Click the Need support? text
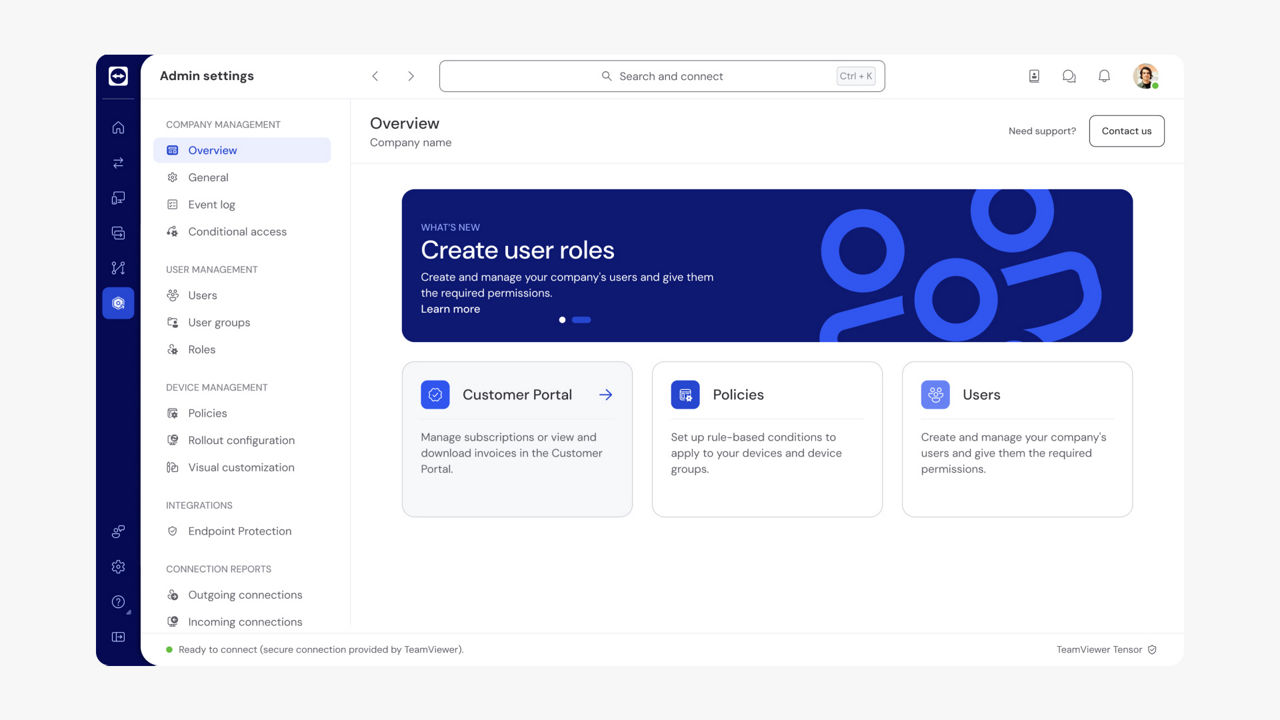The image size is (1280, 720). [1042, 131]
